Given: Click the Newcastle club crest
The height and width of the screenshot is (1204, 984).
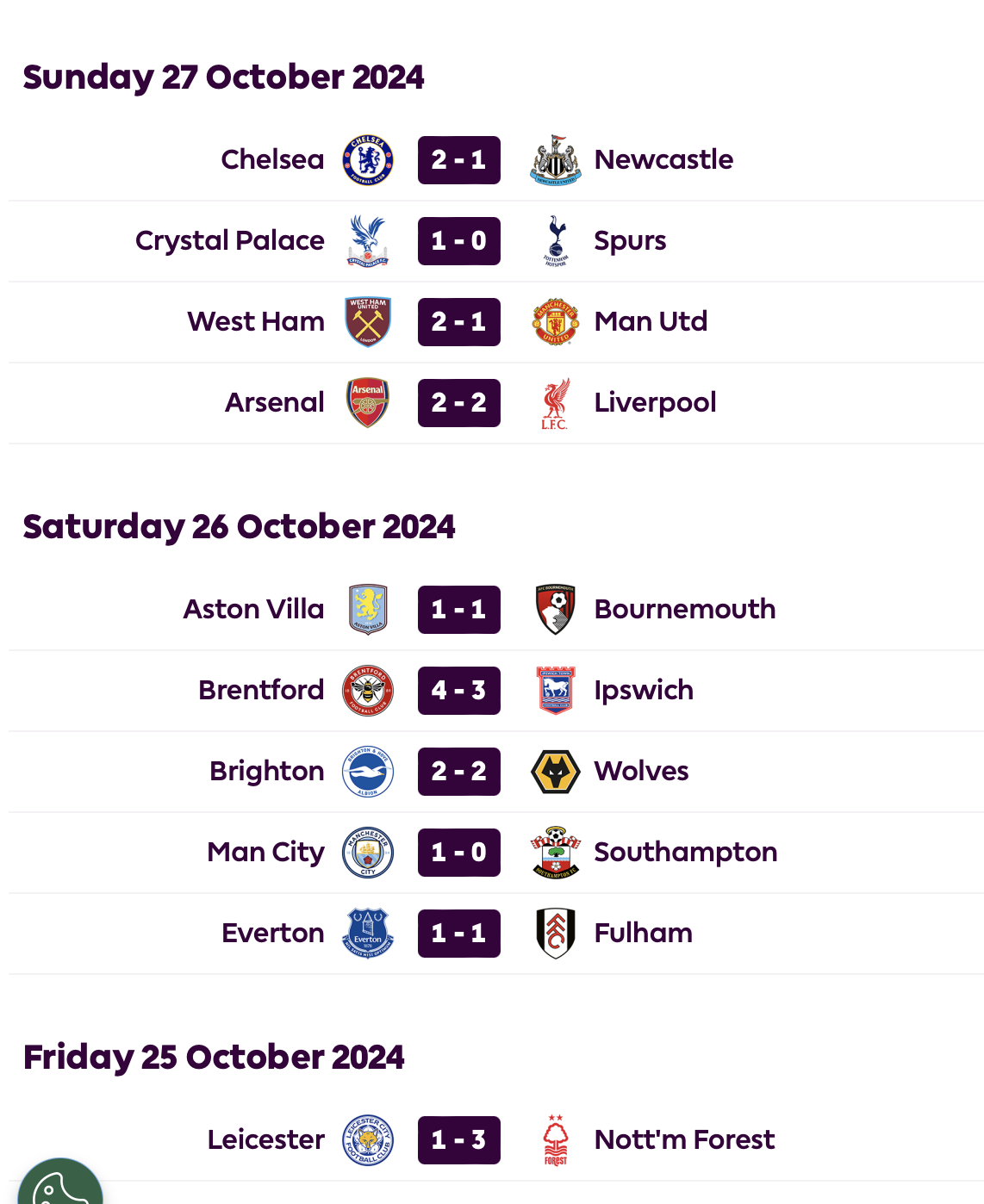Looking at the screenshot, I should [x=556, y=160].
